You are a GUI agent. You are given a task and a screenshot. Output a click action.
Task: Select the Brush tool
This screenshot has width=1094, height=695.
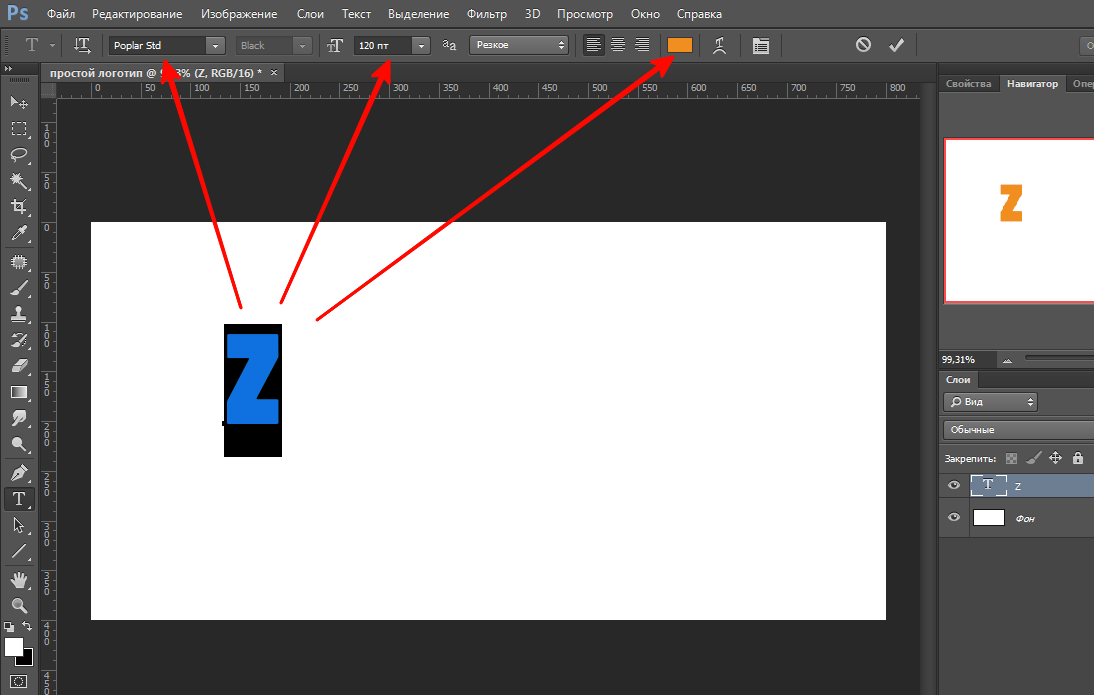19,288
